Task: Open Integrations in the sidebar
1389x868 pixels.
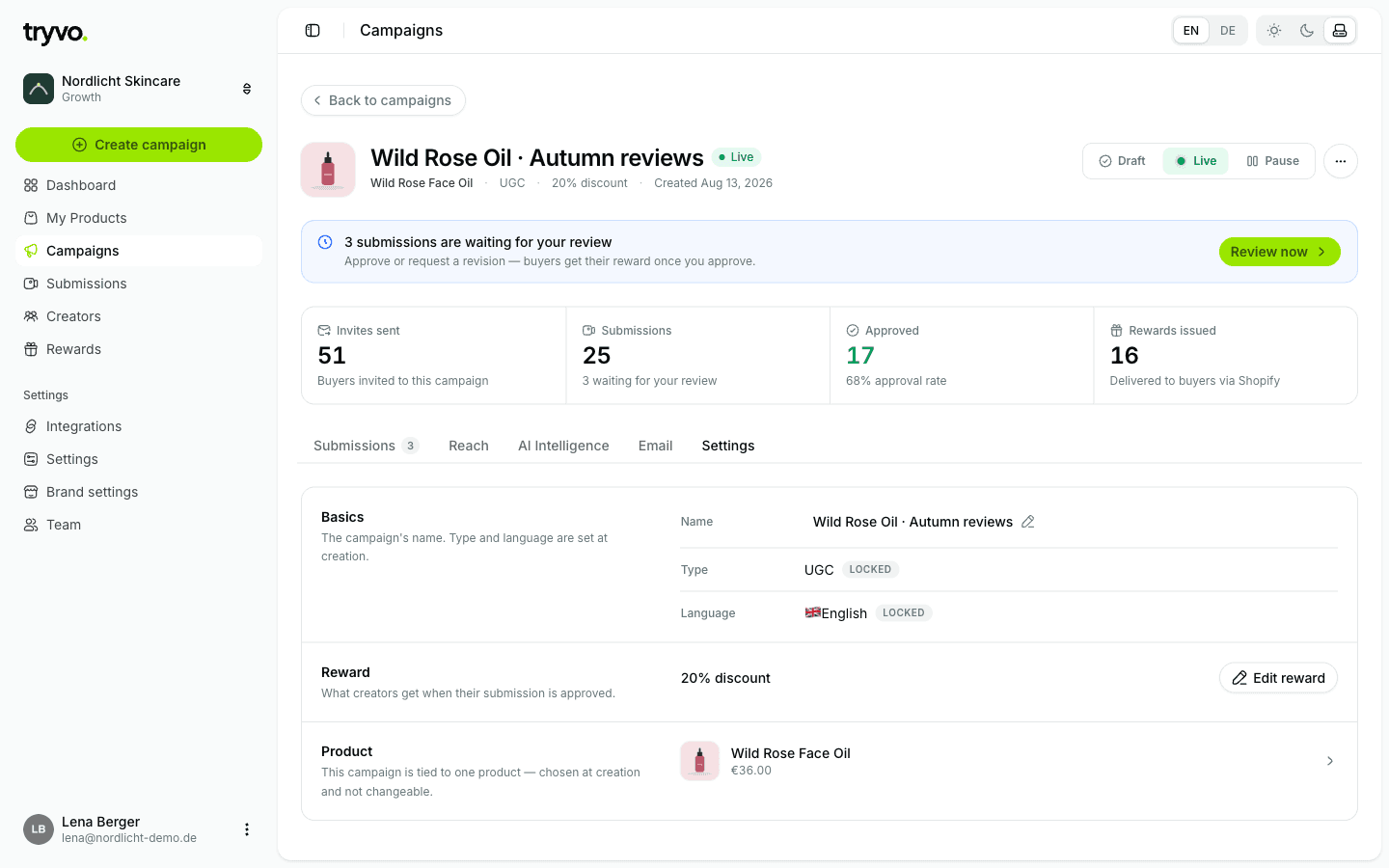Action: 139,426
